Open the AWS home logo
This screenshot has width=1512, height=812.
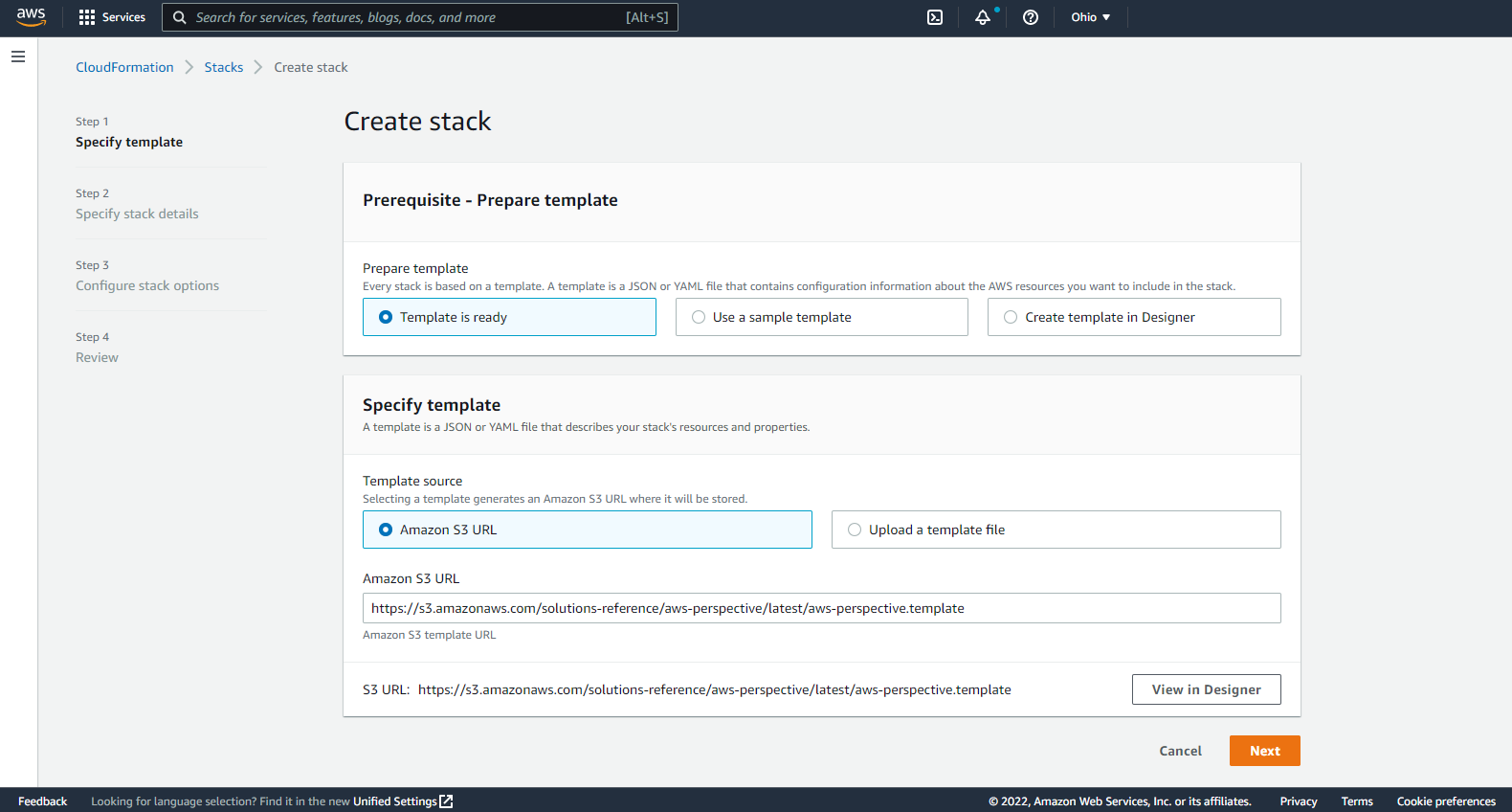coord(31,17)
